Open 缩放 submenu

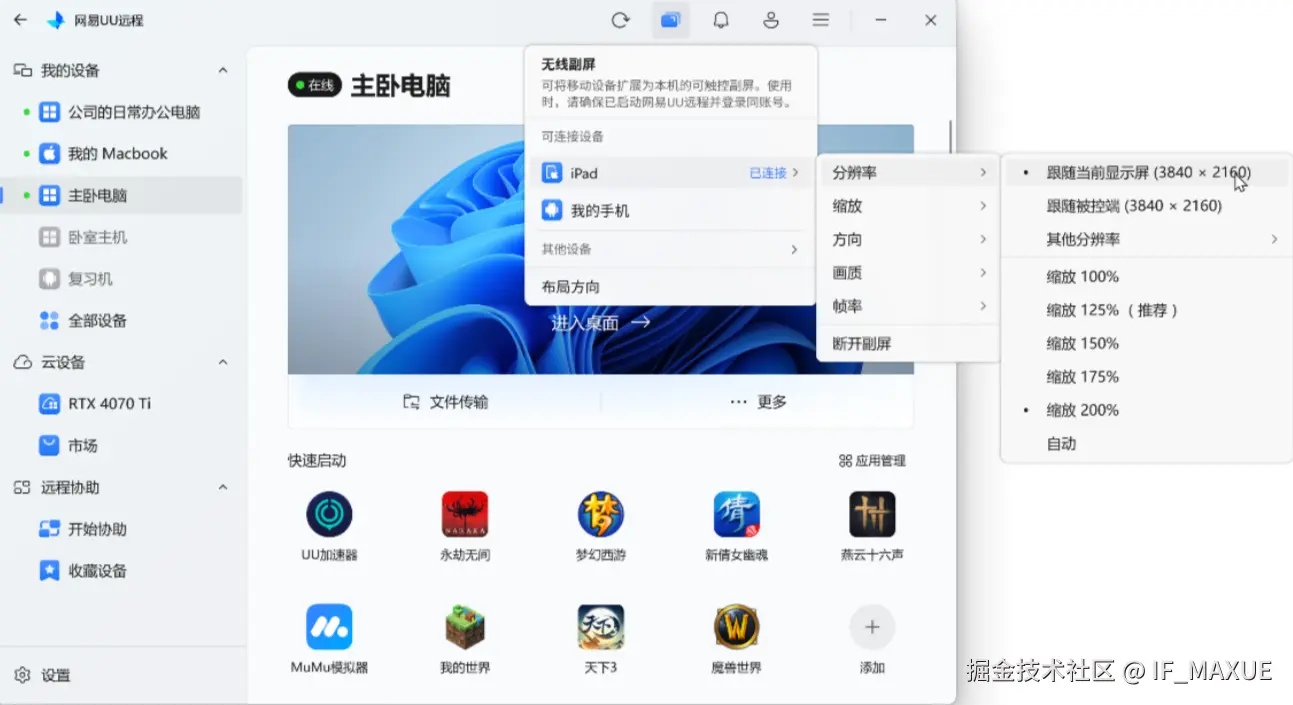[x=909, y=206]
